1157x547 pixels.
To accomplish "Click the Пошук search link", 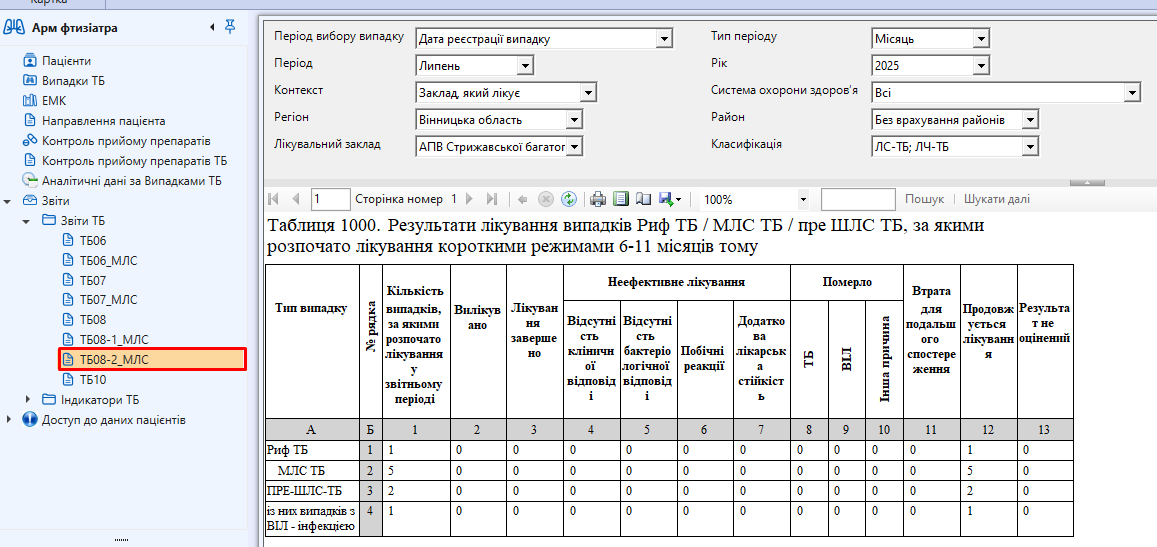I will pyautogui.click(x=924, y=199).
